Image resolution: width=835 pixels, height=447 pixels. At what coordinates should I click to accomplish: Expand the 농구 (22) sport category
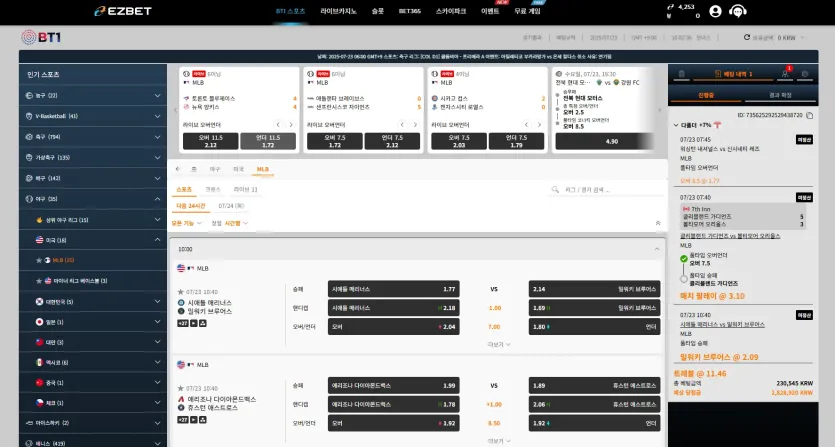pyautogui.click(x=93, y=95)
